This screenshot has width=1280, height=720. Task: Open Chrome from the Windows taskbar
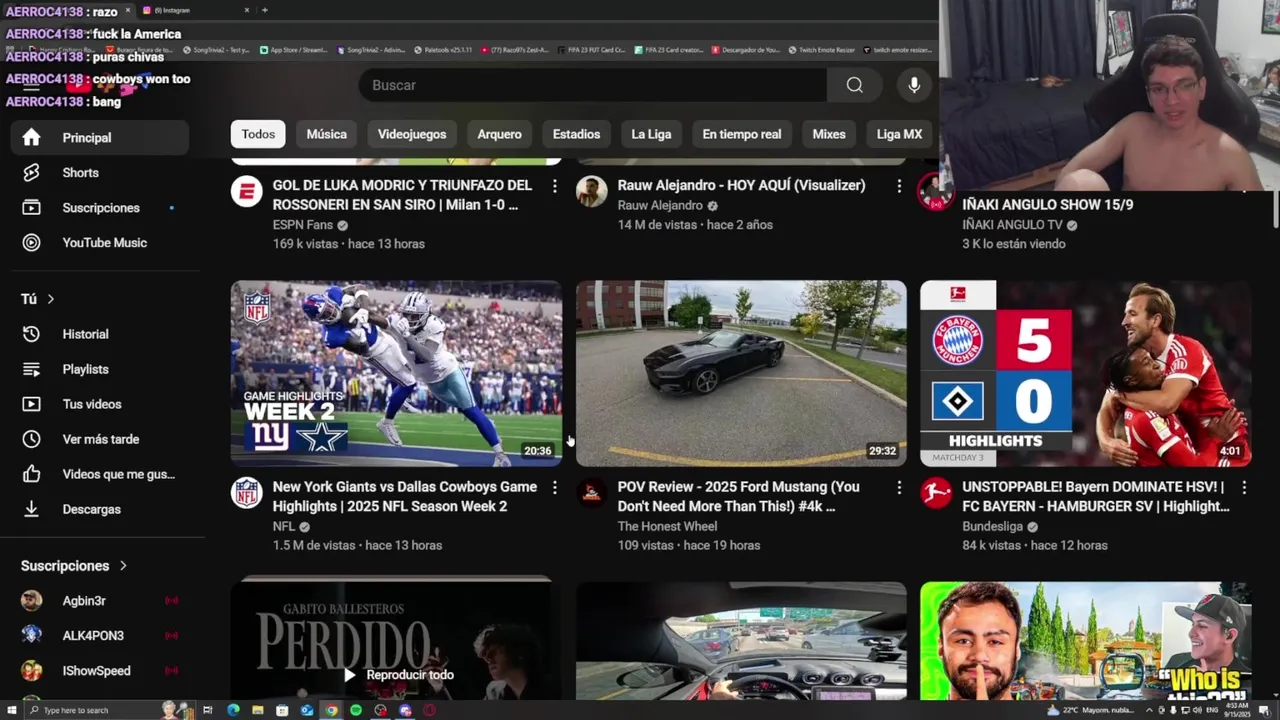coord(331,710)
